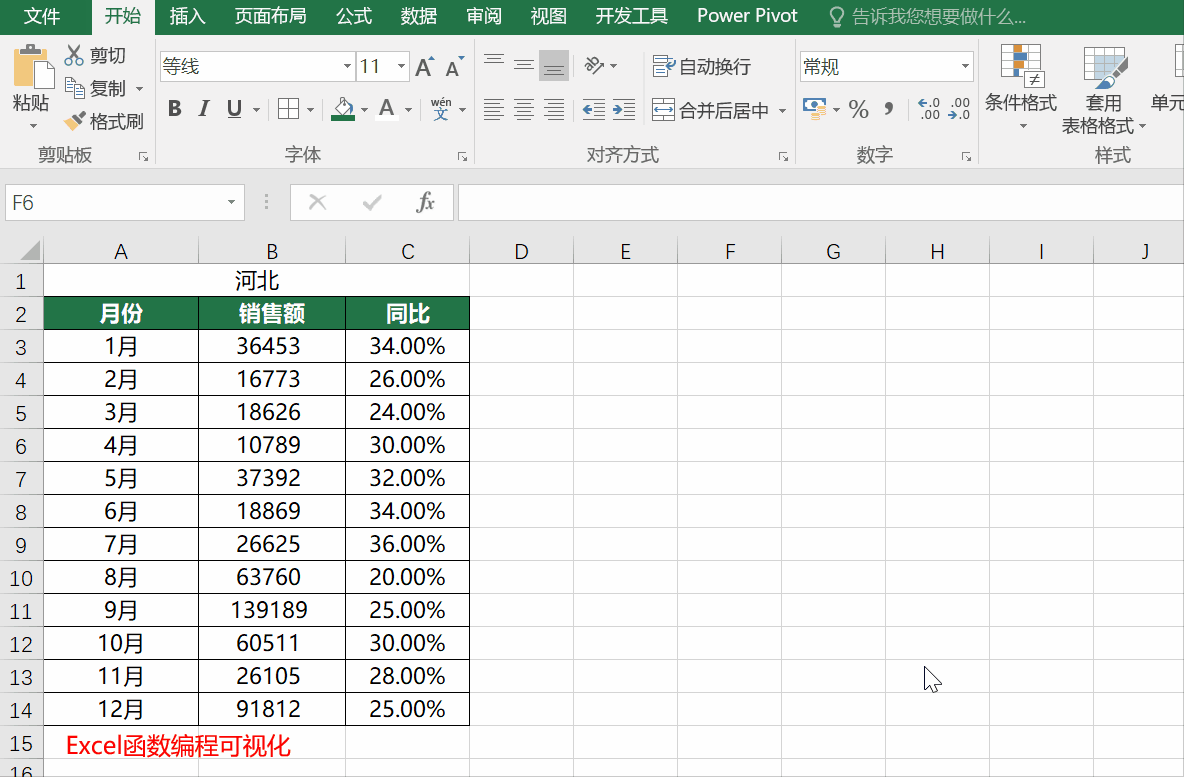Decrease font size with small A

coord(454,66)
